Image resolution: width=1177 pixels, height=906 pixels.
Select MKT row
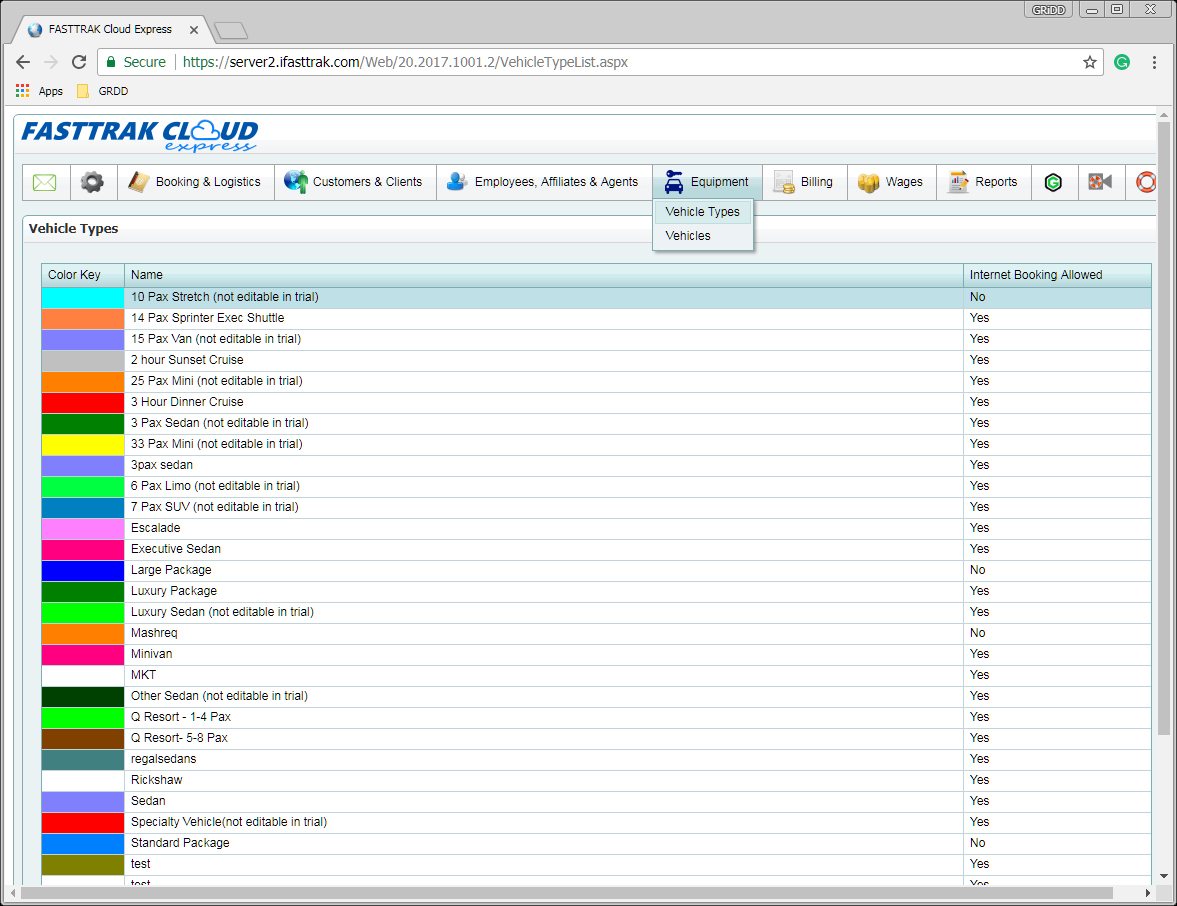[596, 676]
